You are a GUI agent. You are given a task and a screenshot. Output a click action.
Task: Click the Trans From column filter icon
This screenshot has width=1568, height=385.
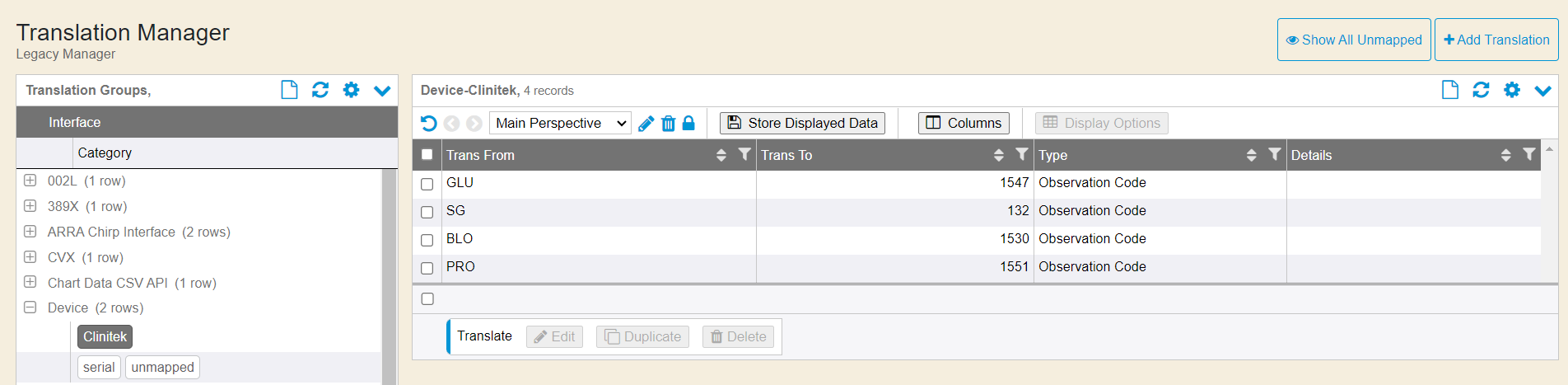tap(744, 154)
